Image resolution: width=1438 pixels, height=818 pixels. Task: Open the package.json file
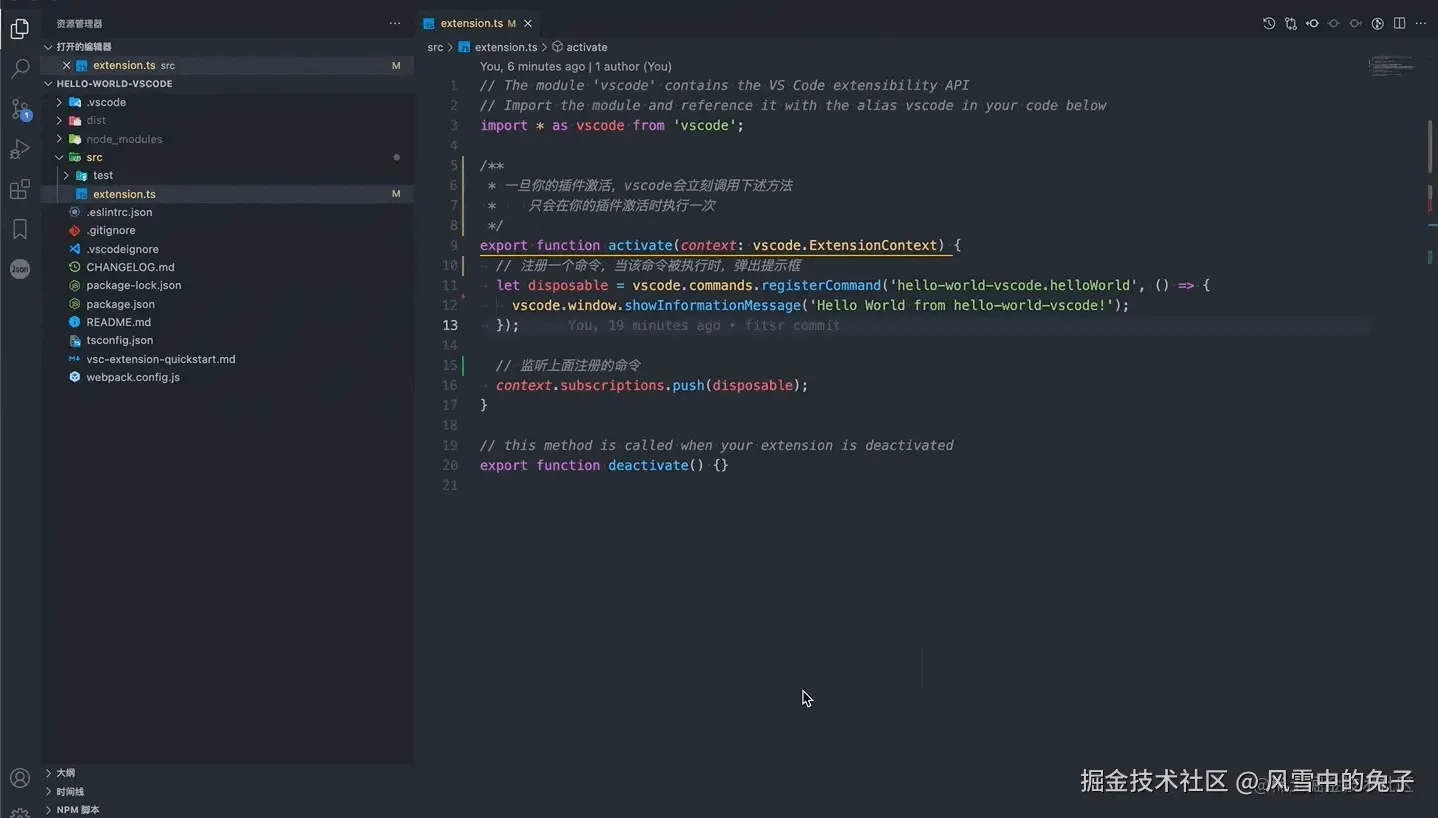226,304
